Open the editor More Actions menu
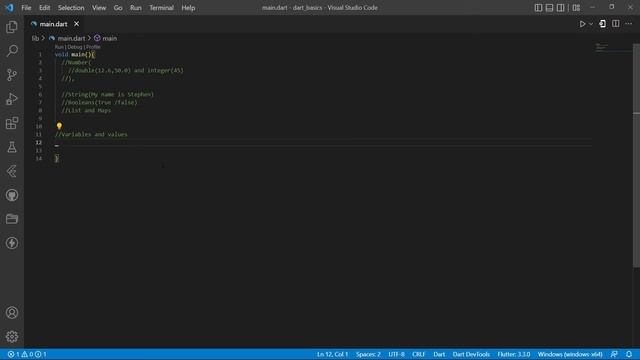 [x=629, y=24]
